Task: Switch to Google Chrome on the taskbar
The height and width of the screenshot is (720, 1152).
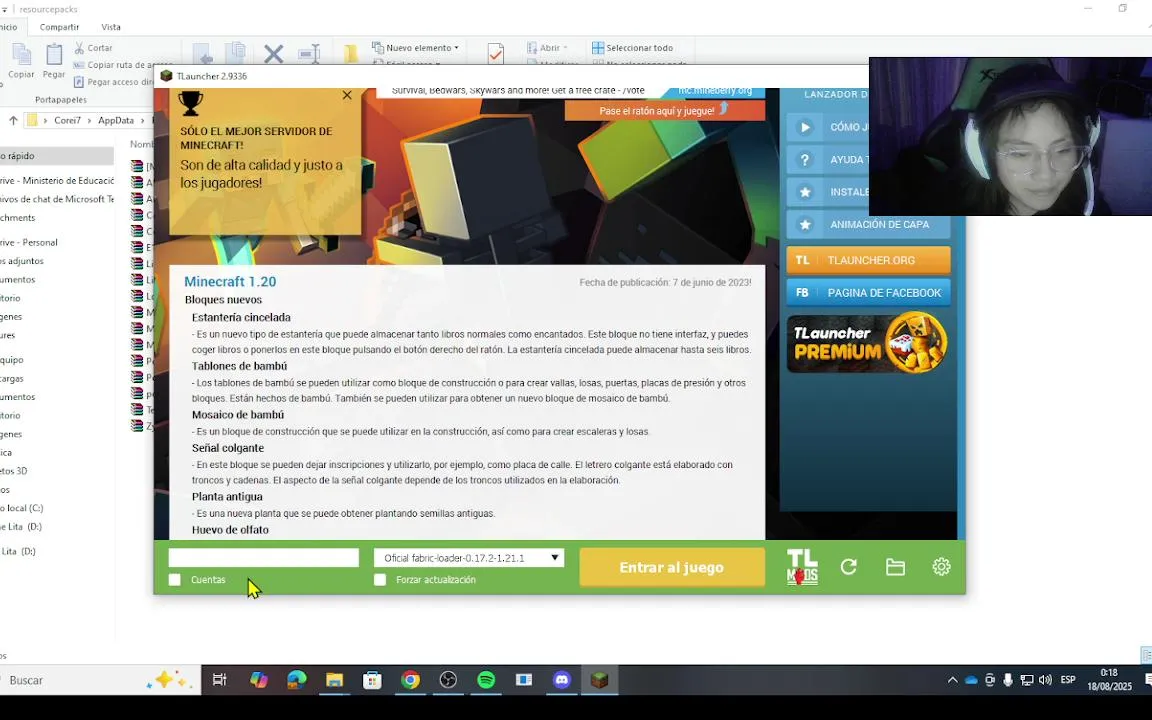Action: pyautogui.click(x=411, y=680)
